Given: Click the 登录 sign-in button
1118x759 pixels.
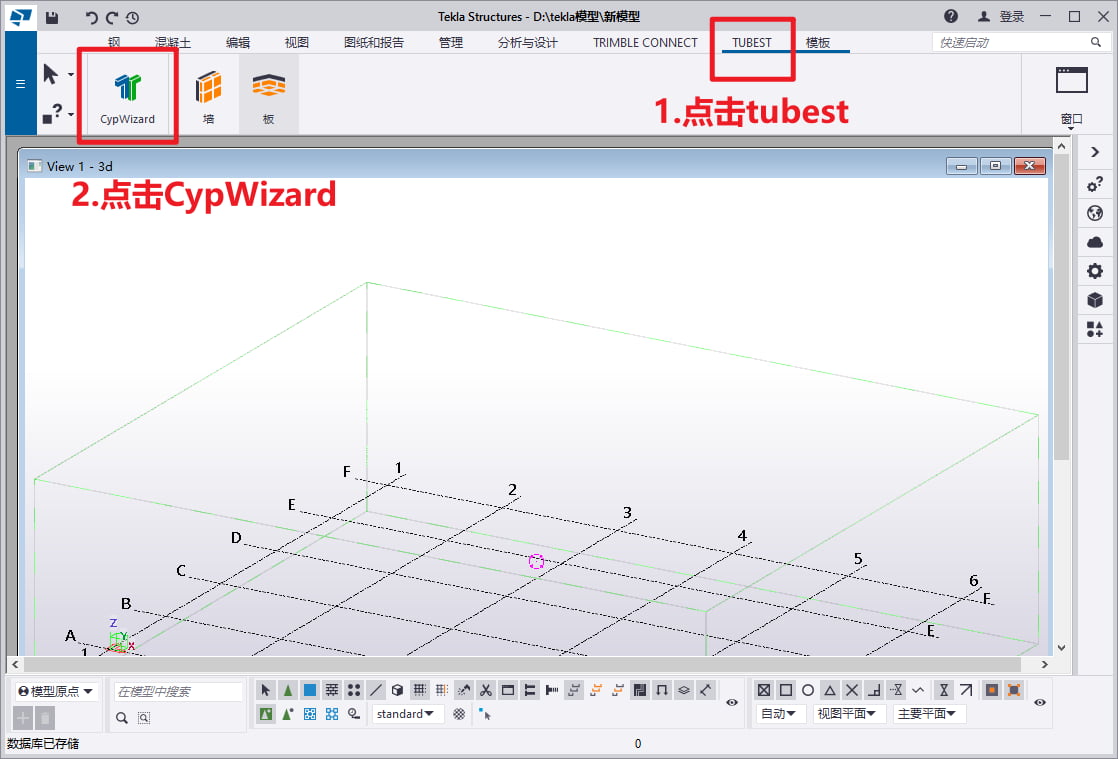Looking at the screenshot, I should point(1001,16).
